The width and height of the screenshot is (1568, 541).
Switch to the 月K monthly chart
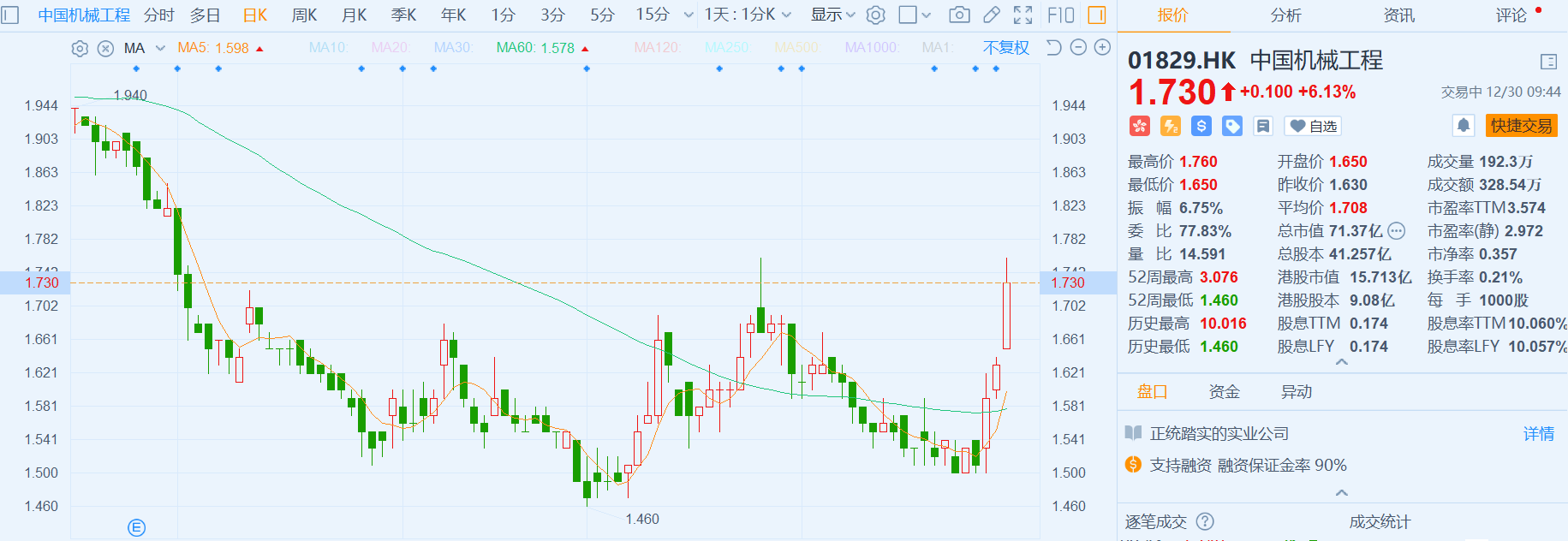355,15
